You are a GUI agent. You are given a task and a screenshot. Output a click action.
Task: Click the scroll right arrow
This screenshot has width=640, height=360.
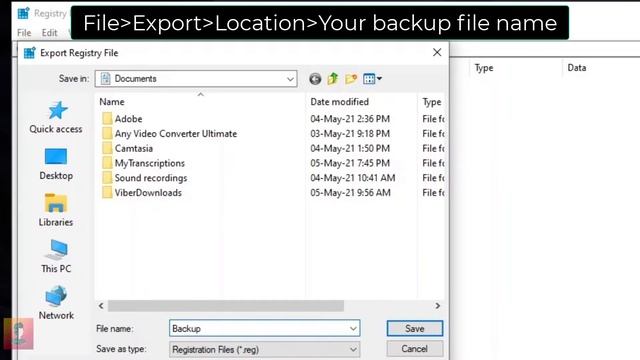click(438, 306)
